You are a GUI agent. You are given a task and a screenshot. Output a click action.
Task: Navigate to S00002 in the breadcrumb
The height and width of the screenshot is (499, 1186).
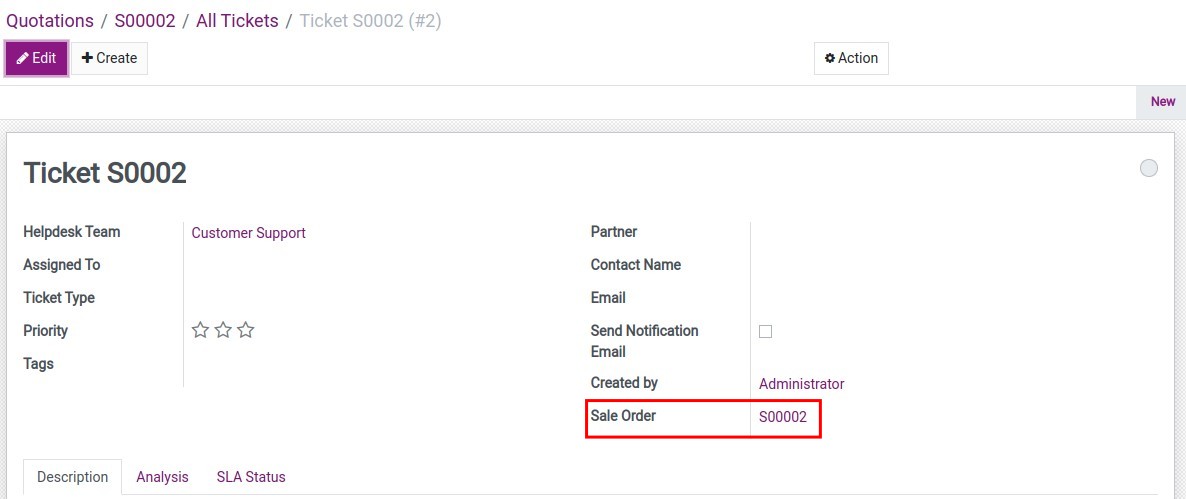[x=145, y=21]
